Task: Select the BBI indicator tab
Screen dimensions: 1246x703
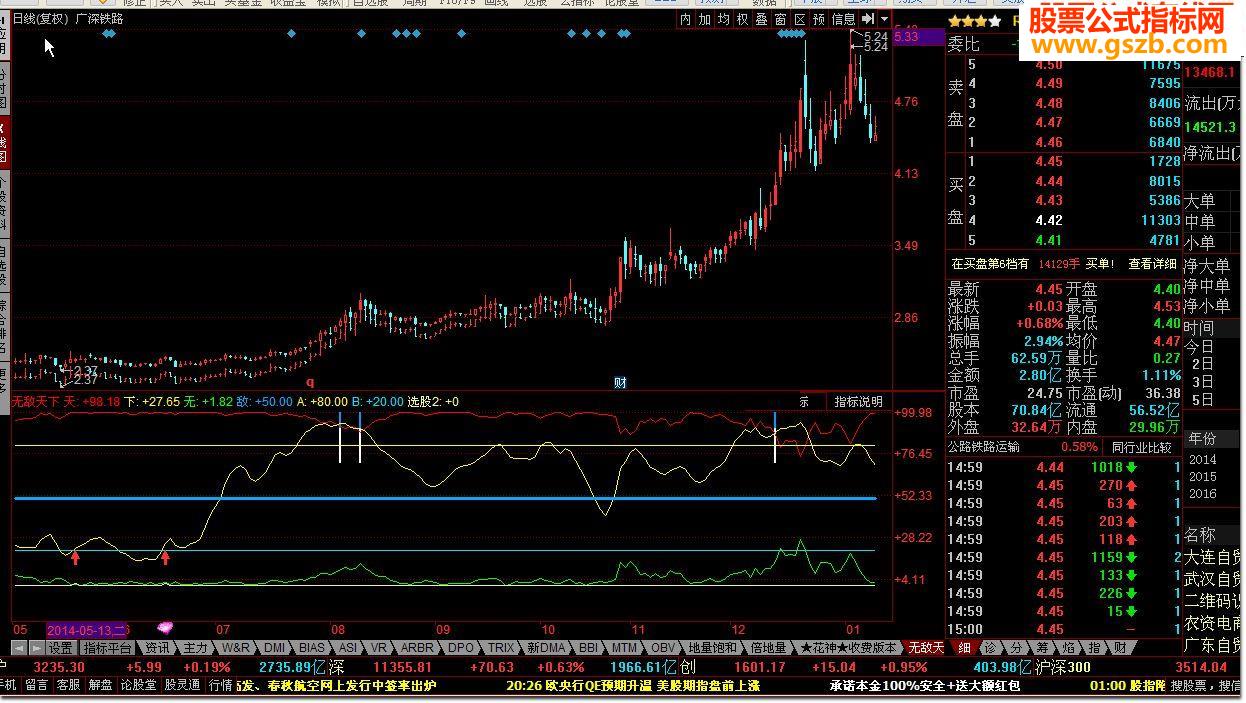Action: click(x=588, y=648)
